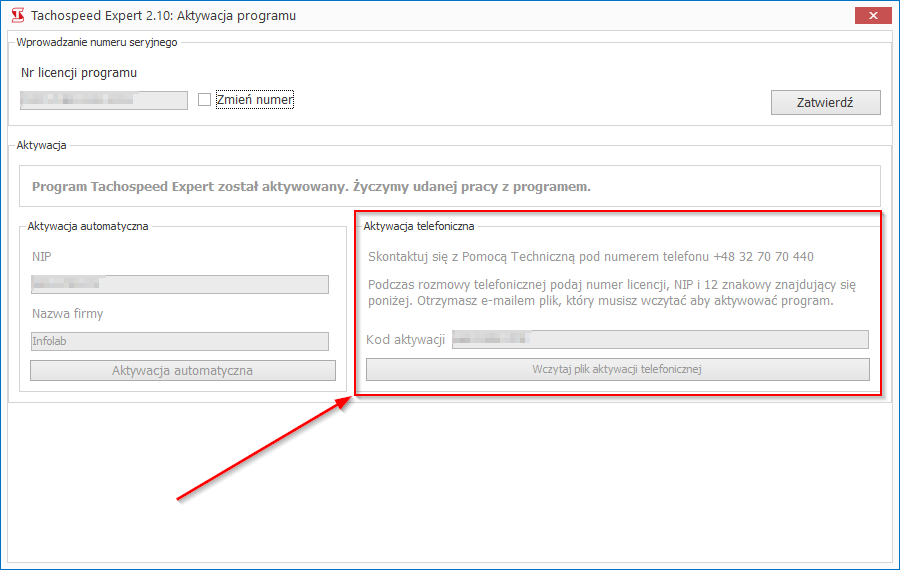Click the 'Program Tachospeed Expert został aktywowany' message

tap(311, 187)
